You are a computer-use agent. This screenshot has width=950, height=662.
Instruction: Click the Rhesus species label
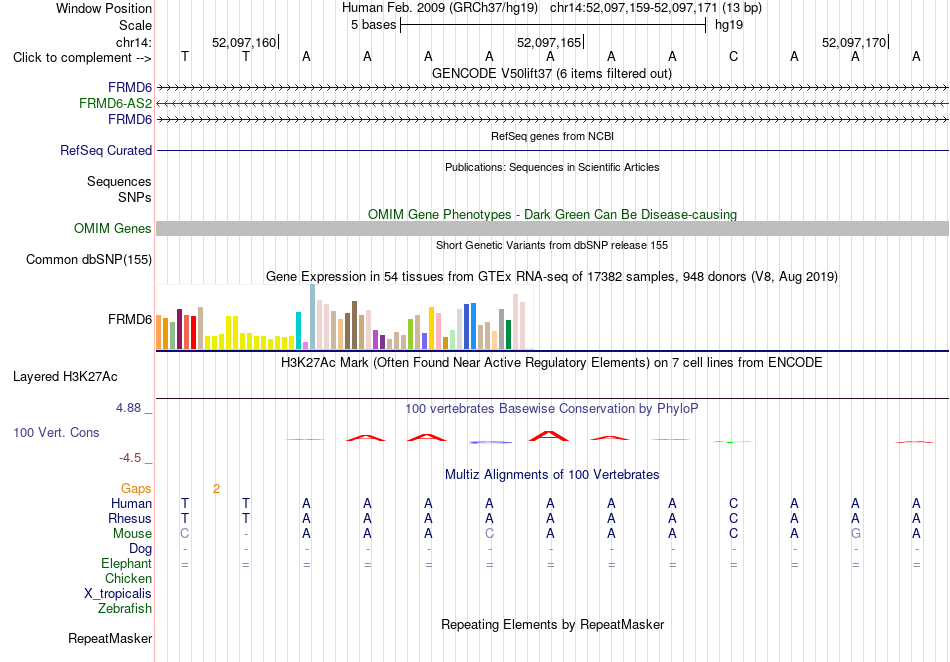pyautogui.click(x=130, y=518)
